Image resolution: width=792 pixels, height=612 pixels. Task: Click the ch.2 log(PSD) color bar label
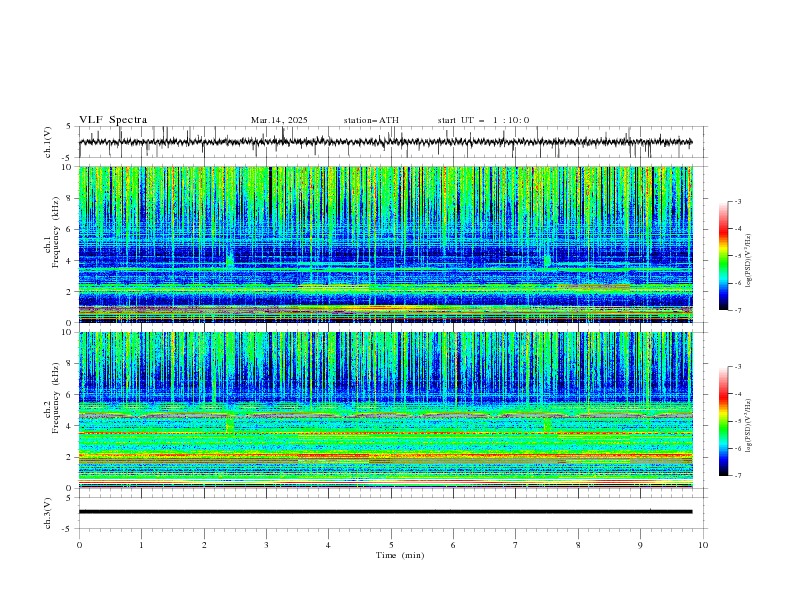click(749, 426)
